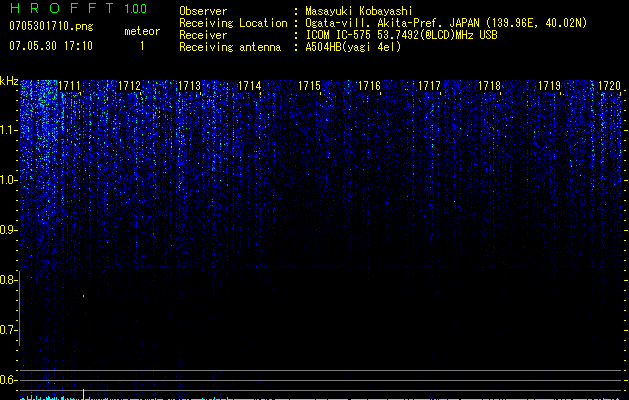
Task: Click time marker 1720
Action: pyautogui.click(x=609, y=86)
